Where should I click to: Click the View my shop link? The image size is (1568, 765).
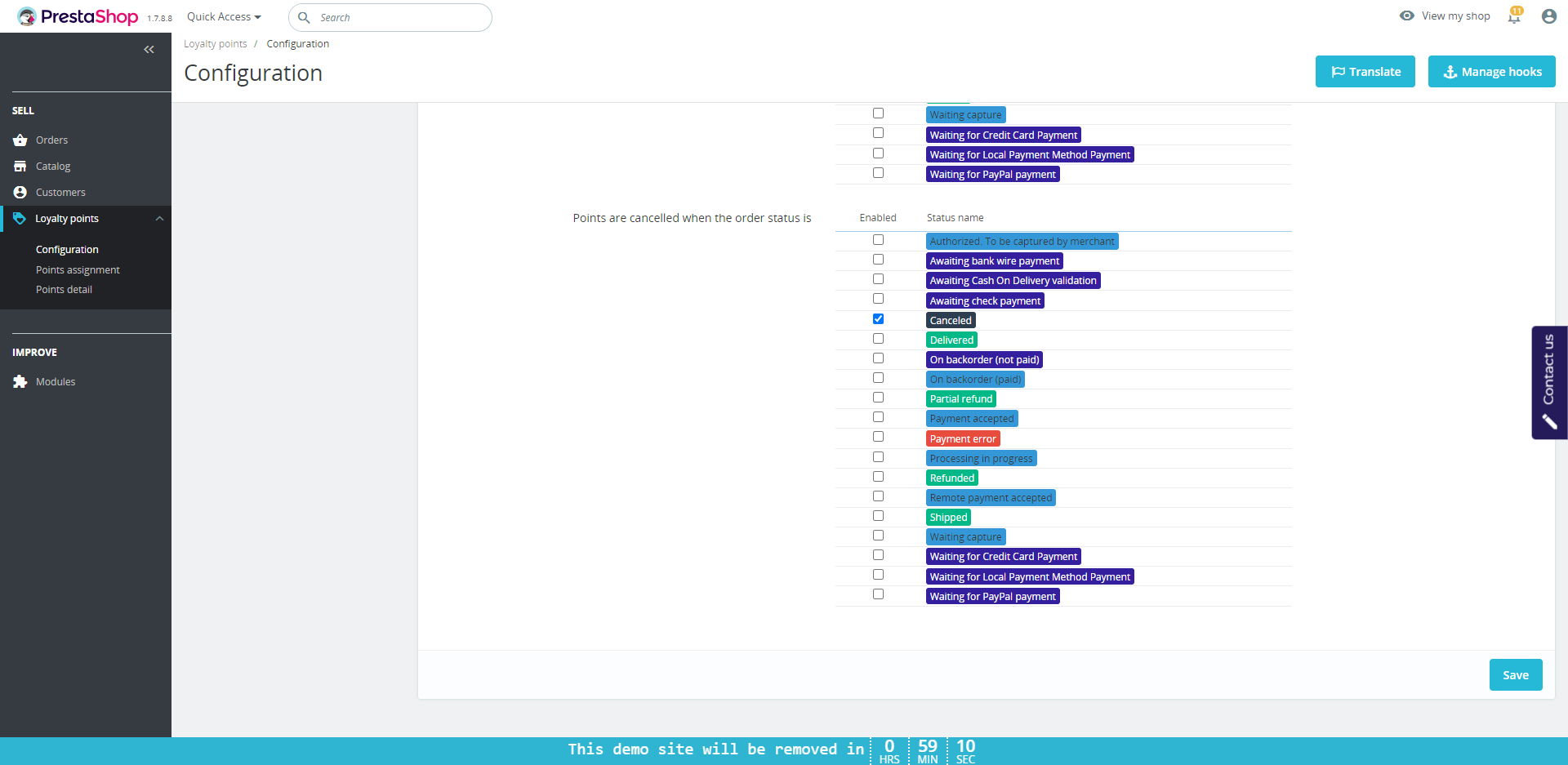pos(1455,16)
